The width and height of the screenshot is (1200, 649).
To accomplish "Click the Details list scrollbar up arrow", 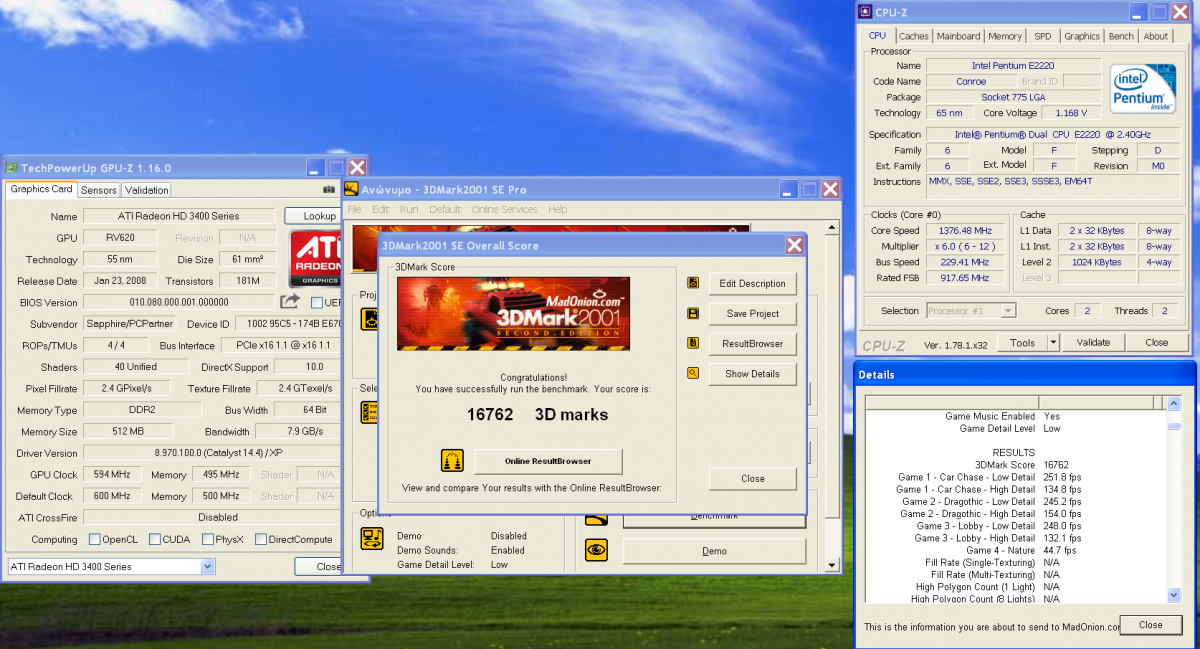I will 1174,402.
